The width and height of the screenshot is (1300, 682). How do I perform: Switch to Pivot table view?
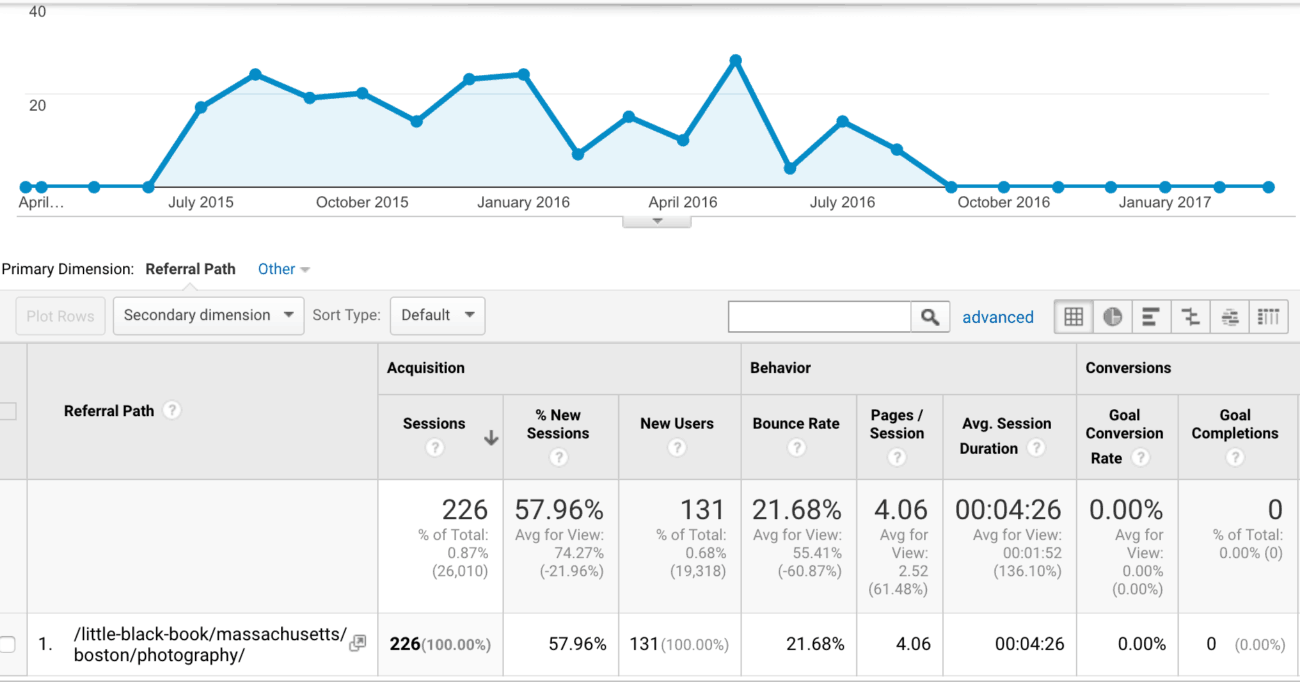tap(1268, 317)
